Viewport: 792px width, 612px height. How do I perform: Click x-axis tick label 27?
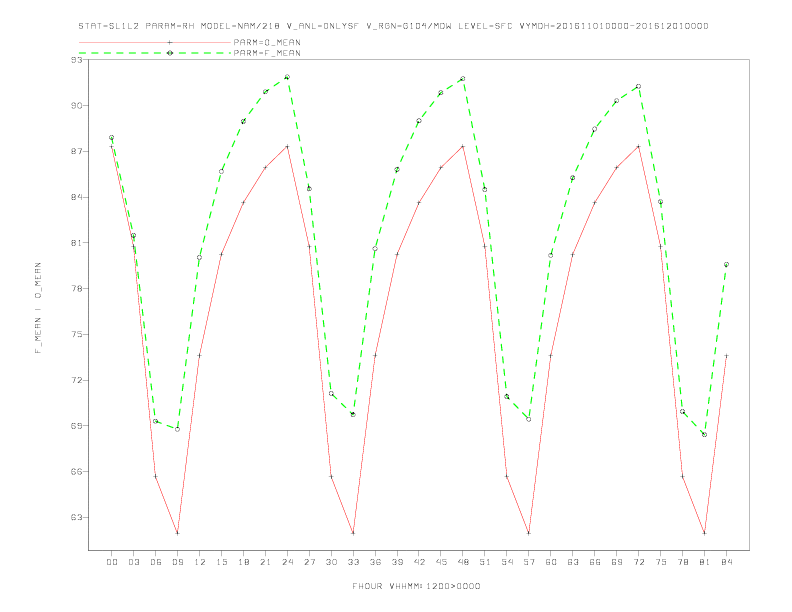point(309,562)
